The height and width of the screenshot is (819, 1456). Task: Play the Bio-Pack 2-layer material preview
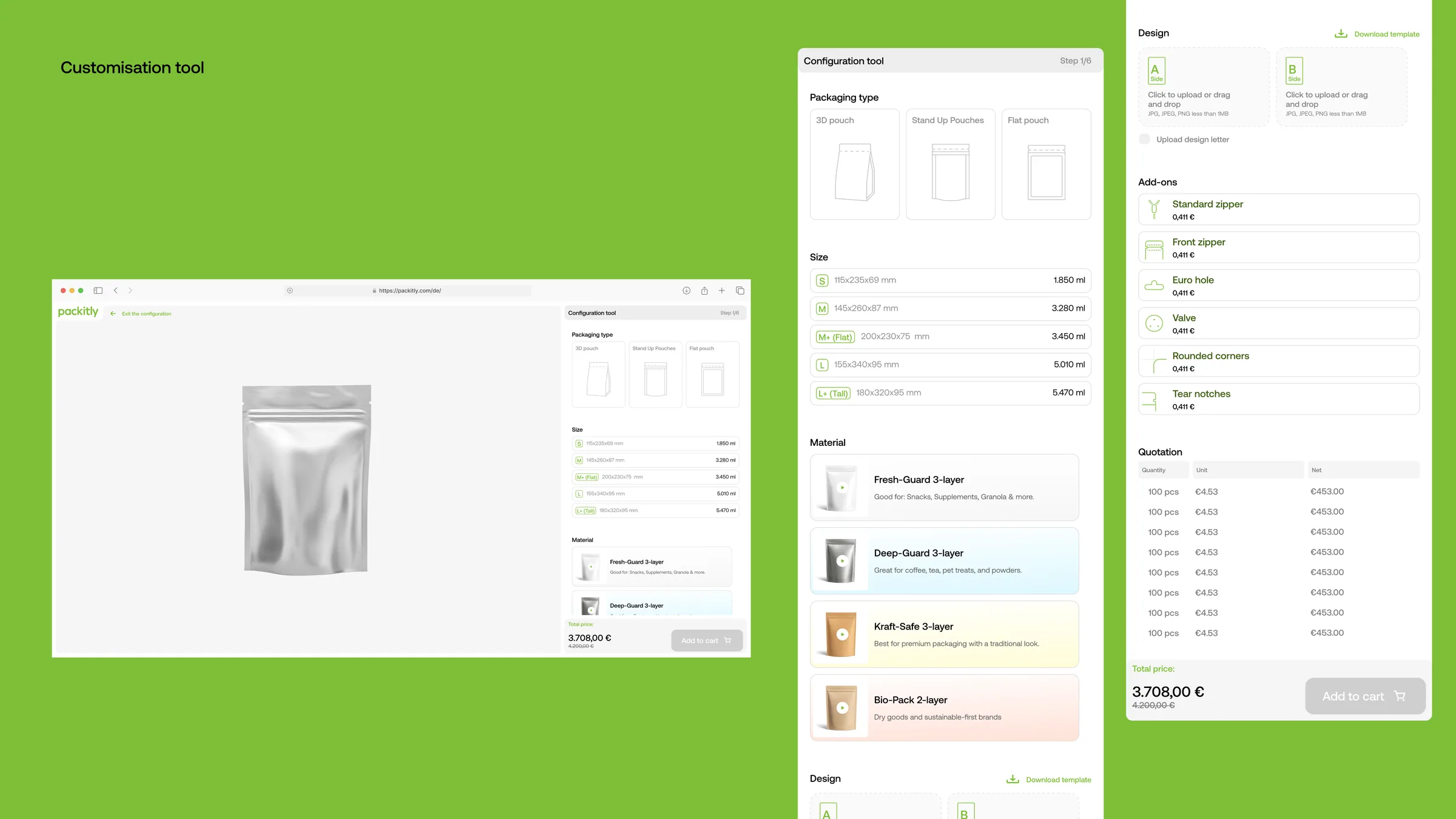[842, 708]
